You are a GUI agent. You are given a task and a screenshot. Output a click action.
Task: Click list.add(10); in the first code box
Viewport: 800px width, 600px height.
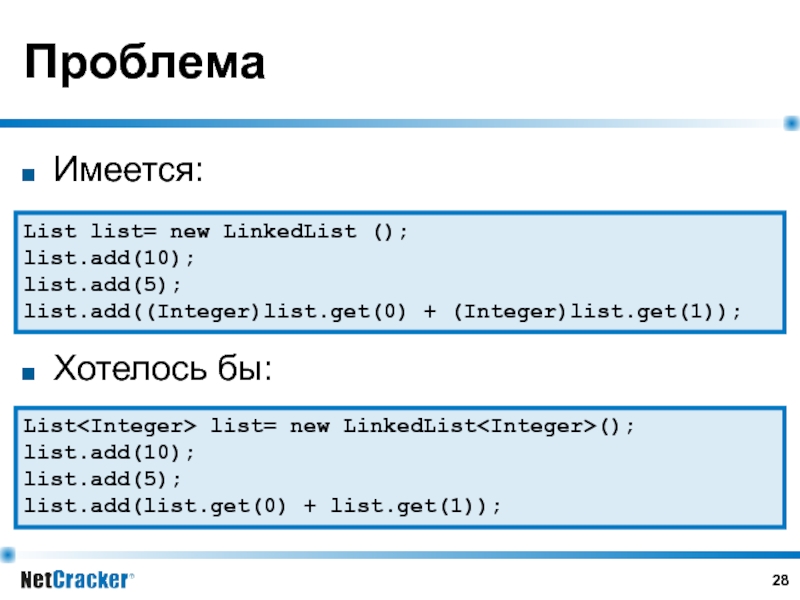coord(109,258)
